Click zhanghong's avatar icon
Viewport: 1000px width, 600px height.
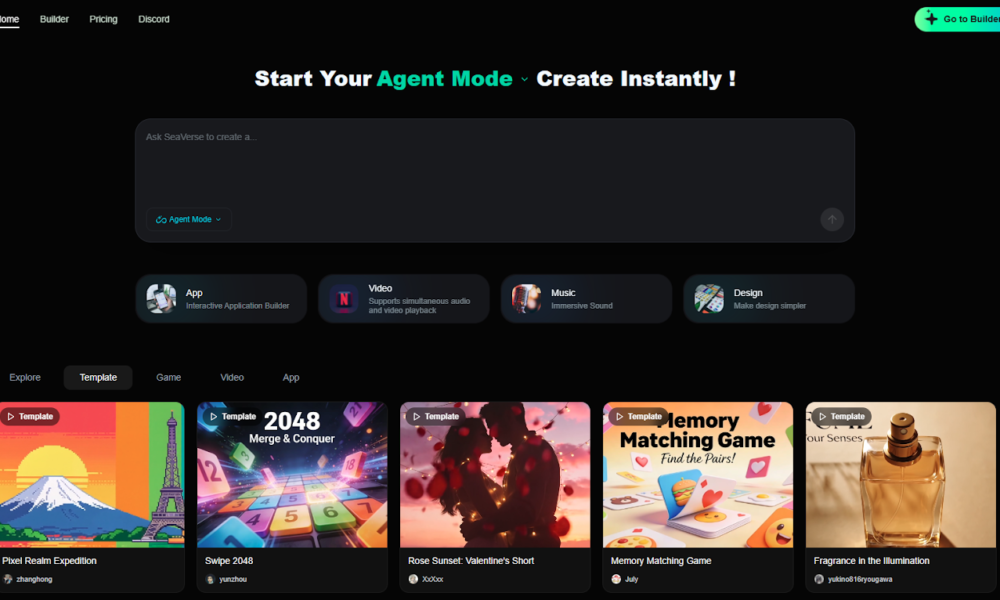8,579
